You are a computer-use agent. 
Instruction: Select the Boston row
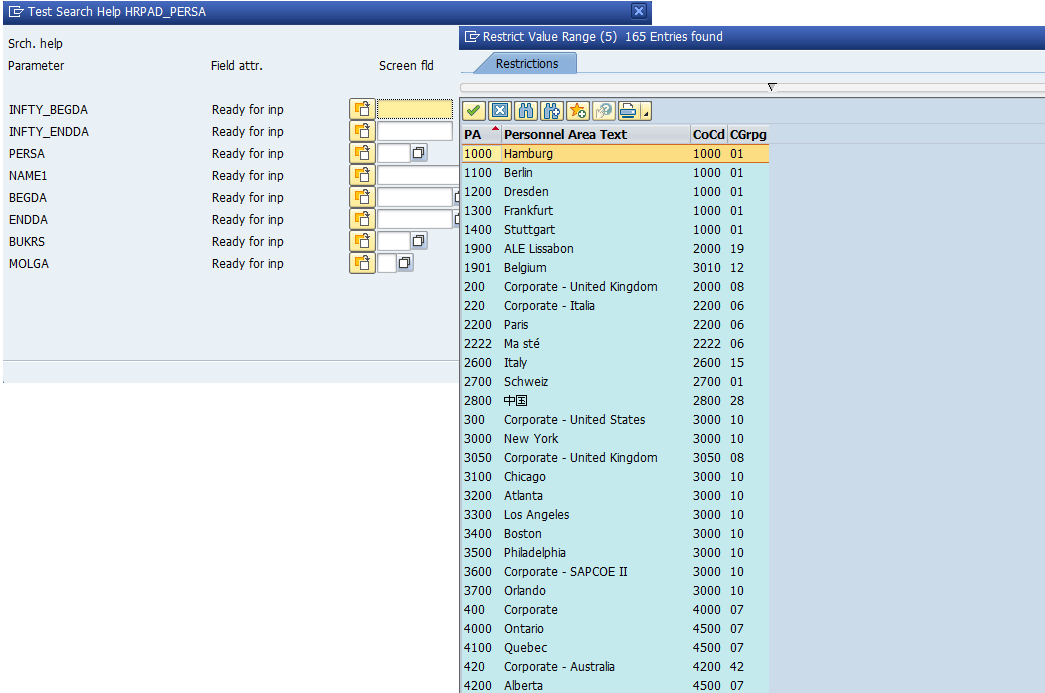point(615,533)
